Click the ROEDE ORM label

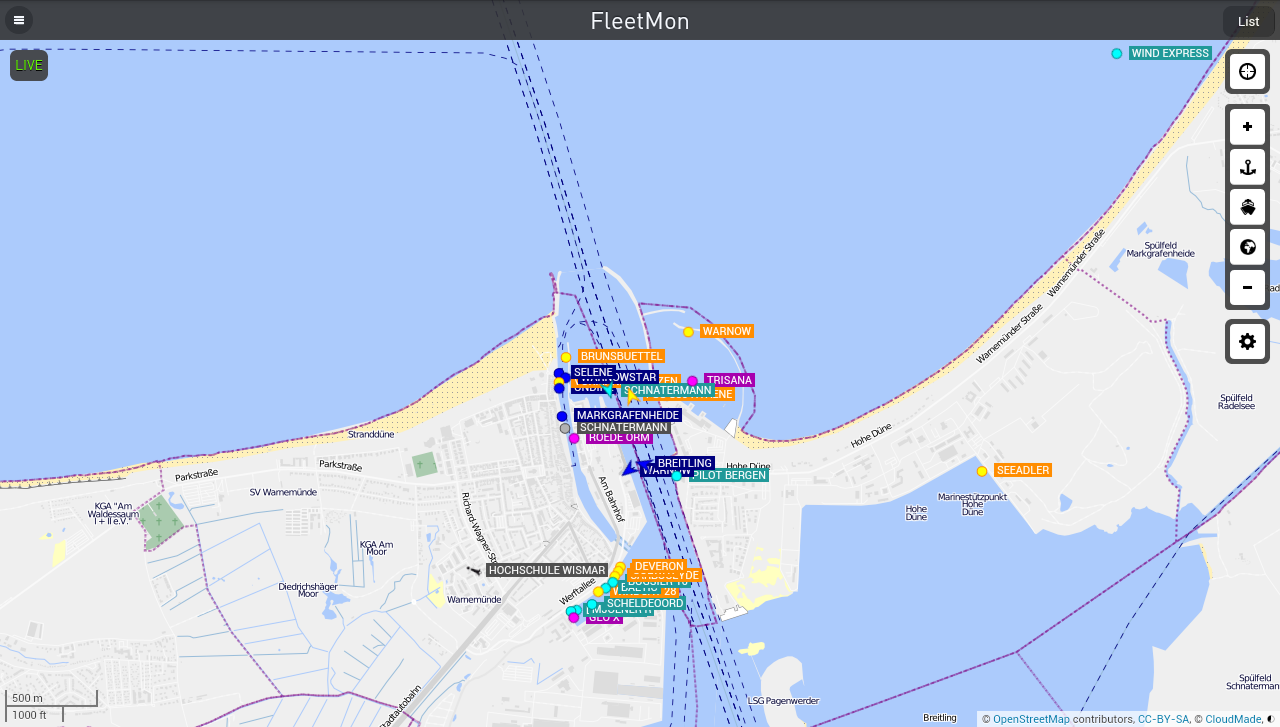619,437
